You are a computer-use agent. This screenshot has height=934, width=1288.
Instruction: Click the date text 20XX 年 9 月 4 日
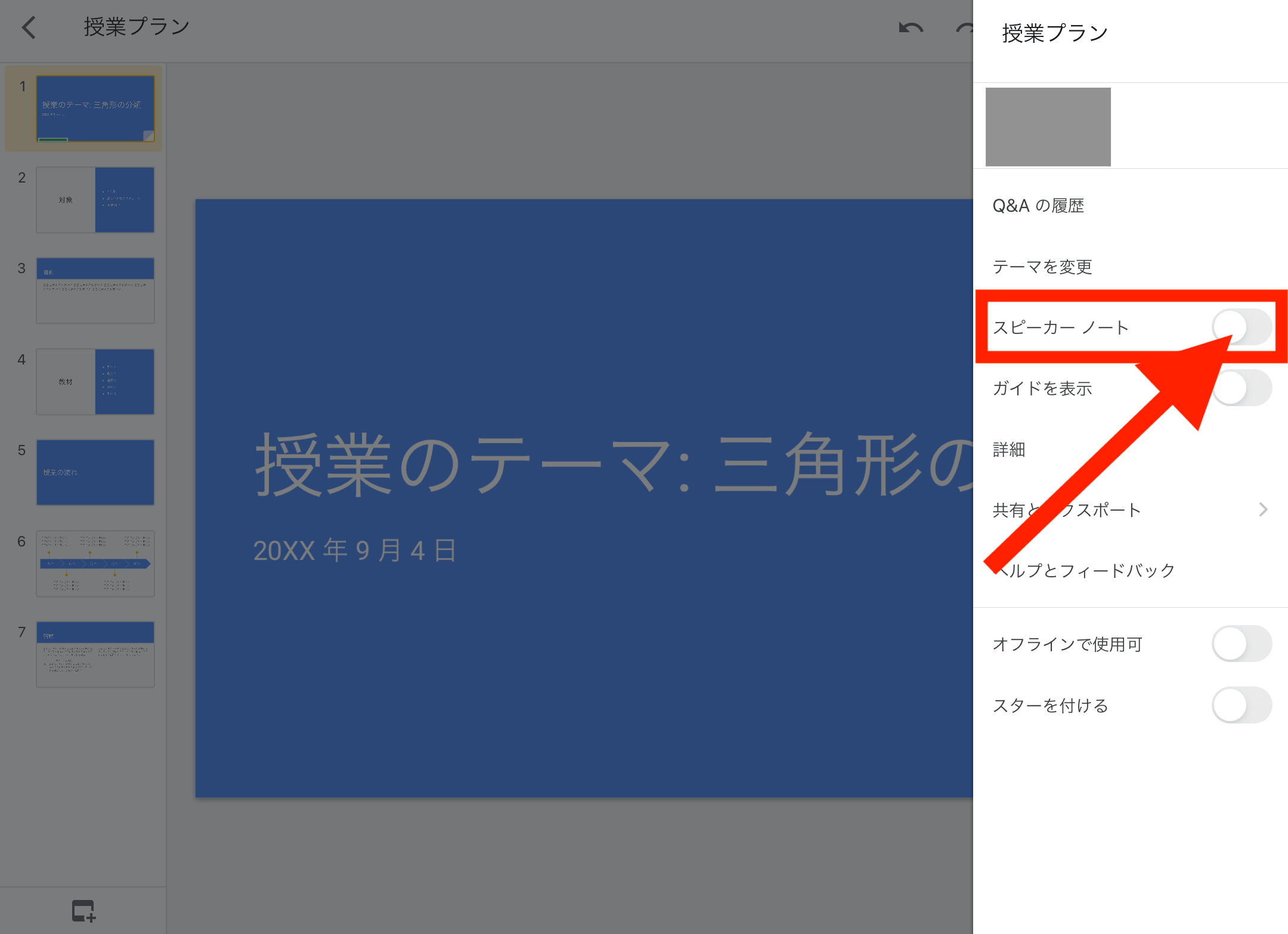(355, 550)
